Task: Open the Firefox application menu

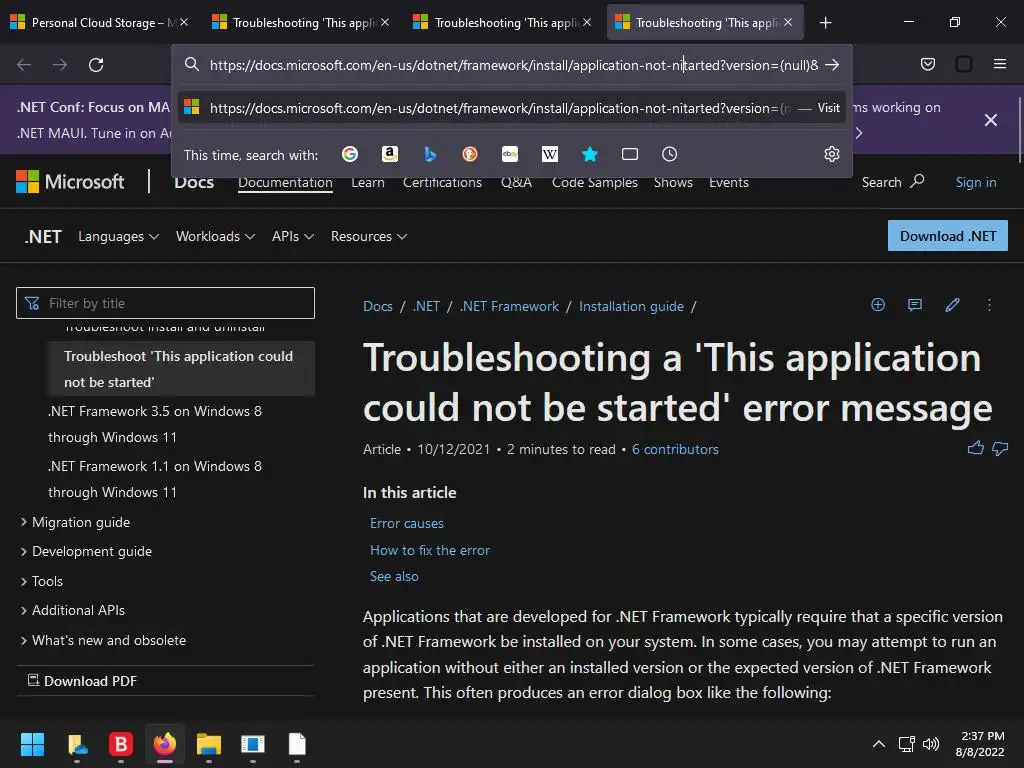Action: 1000,64
